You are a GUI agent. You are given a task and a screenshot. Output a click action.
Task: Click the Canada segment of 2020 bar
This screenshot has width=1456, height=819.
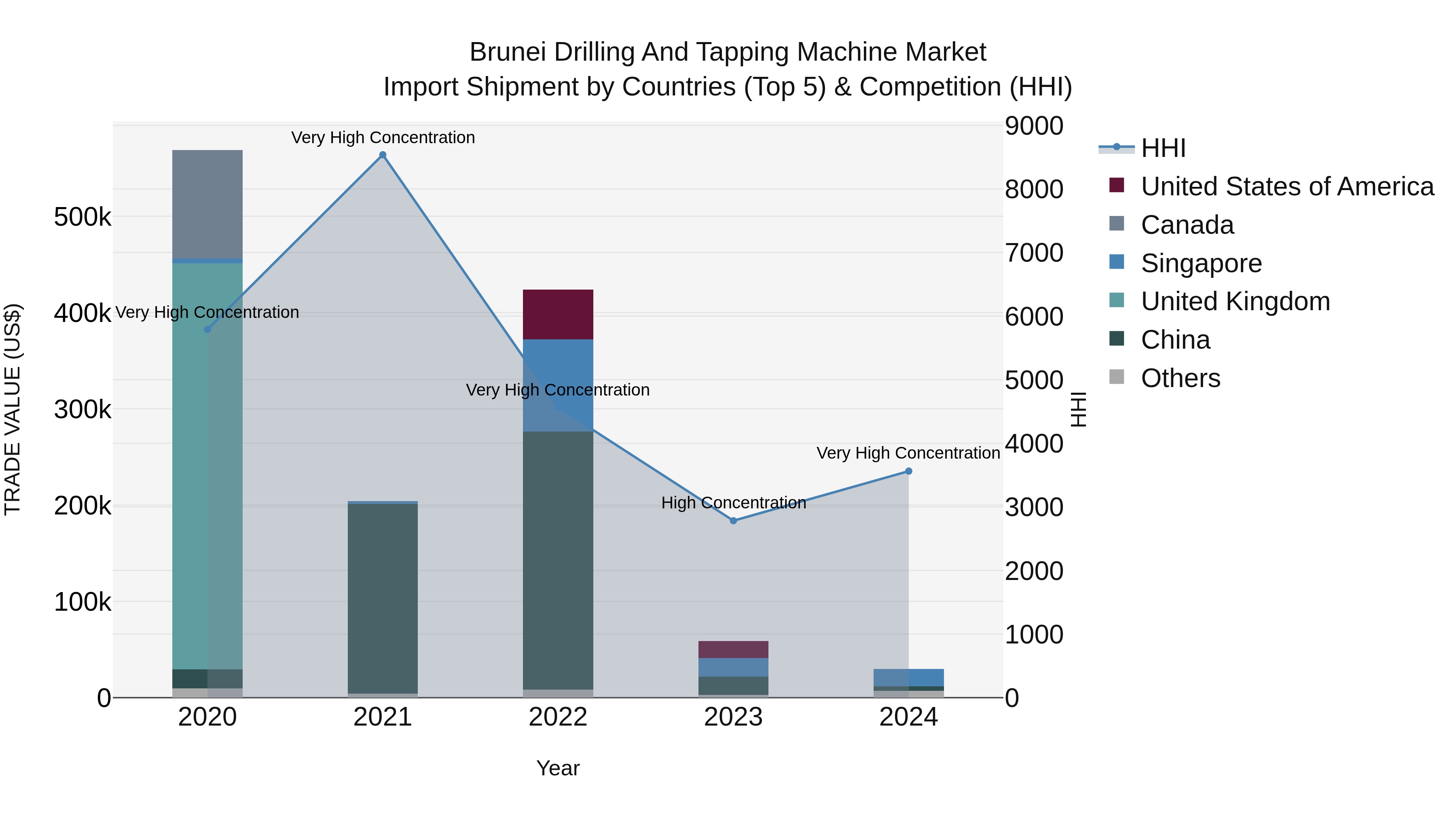207,204
